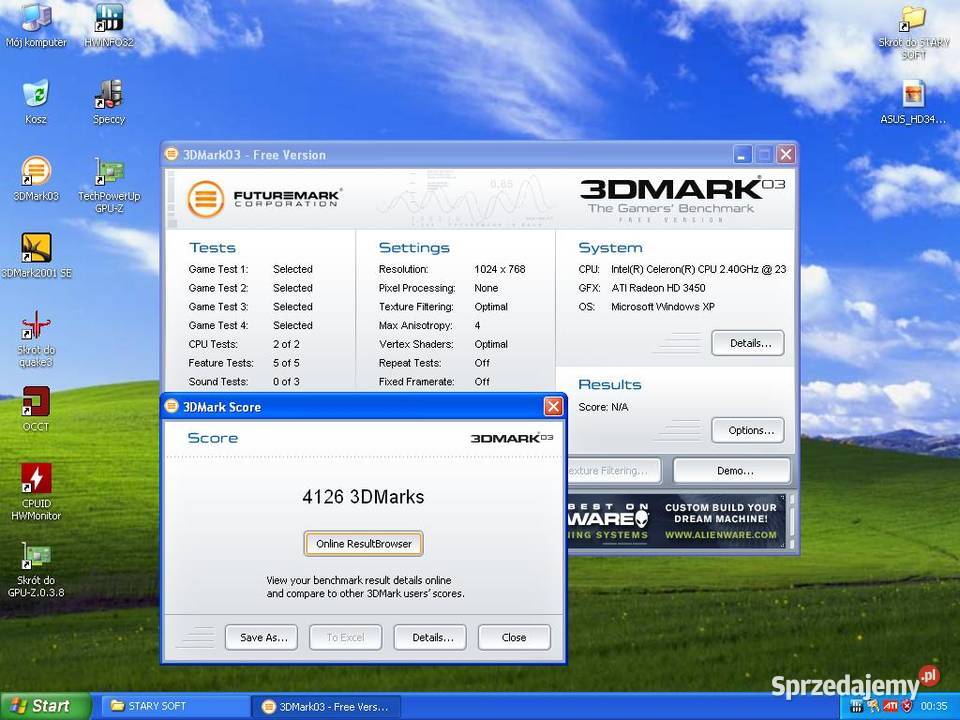The height and width of the screenshot is (720, 960).
Task: Click the Save As... button
Action: (262, 637)
